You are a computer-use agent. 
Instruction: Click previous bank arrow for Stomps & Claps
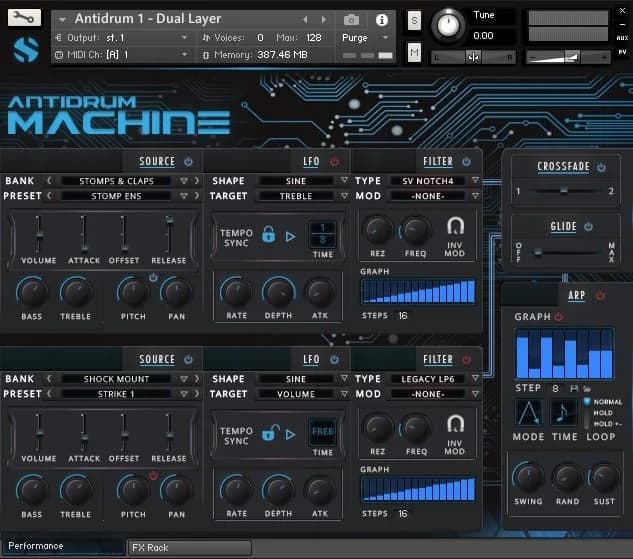pos(49,181)
